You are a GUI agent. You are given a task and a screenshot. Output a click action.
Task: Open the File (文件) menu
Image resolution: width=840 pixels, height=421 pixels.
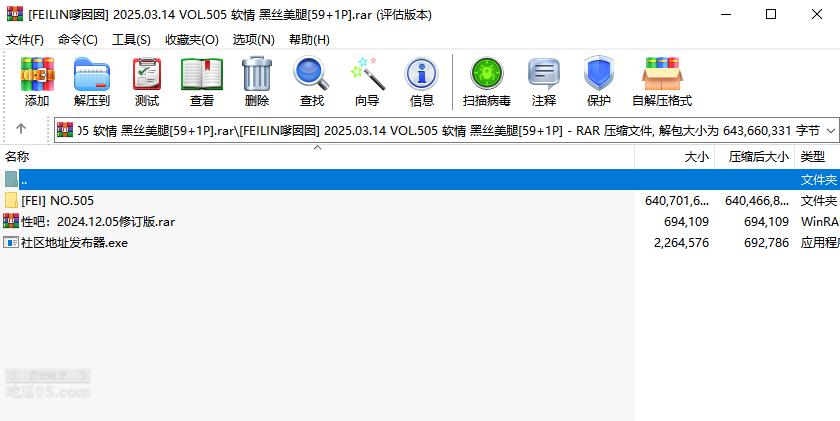[x=25, y=39]
